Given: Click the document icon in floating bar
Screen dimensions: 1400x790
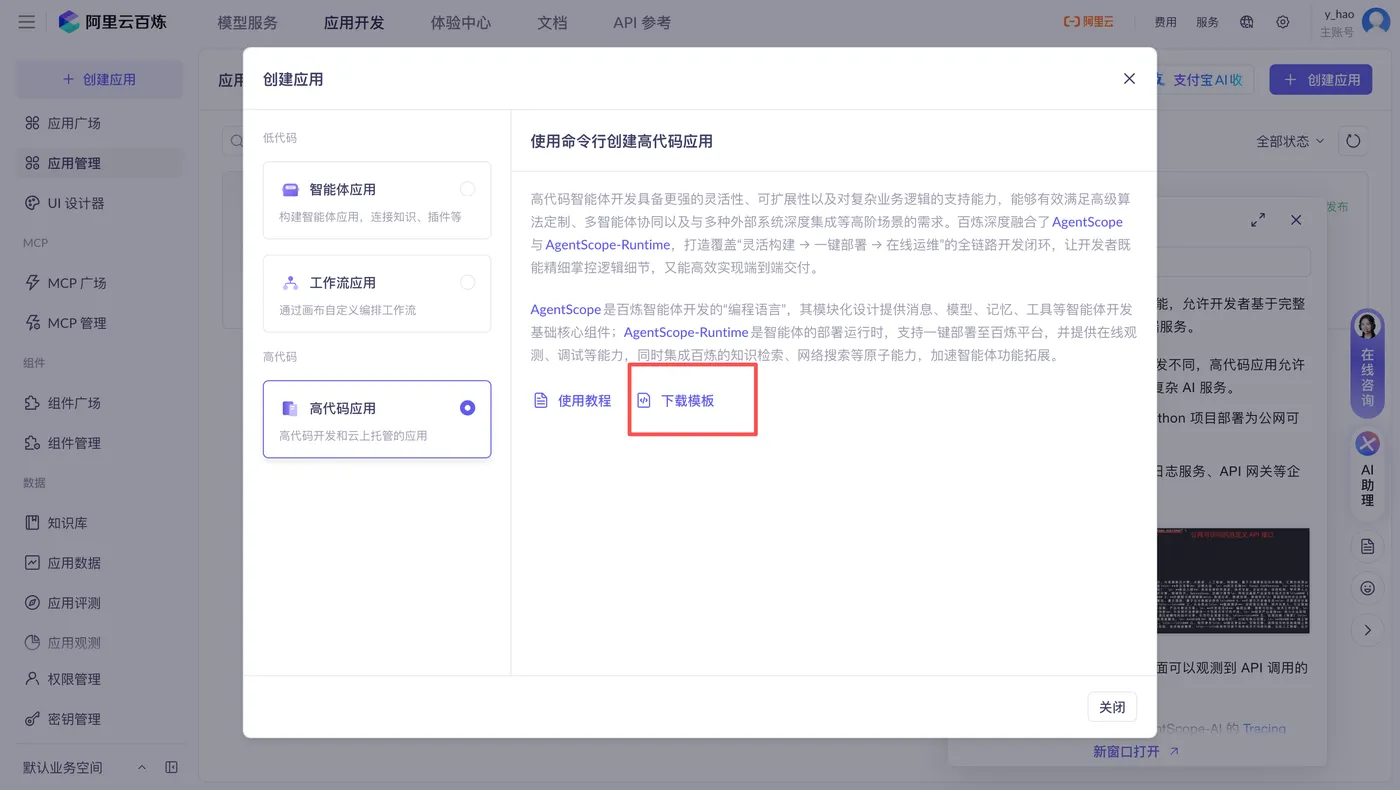Looking at the screenshot, I should 1367,547.
